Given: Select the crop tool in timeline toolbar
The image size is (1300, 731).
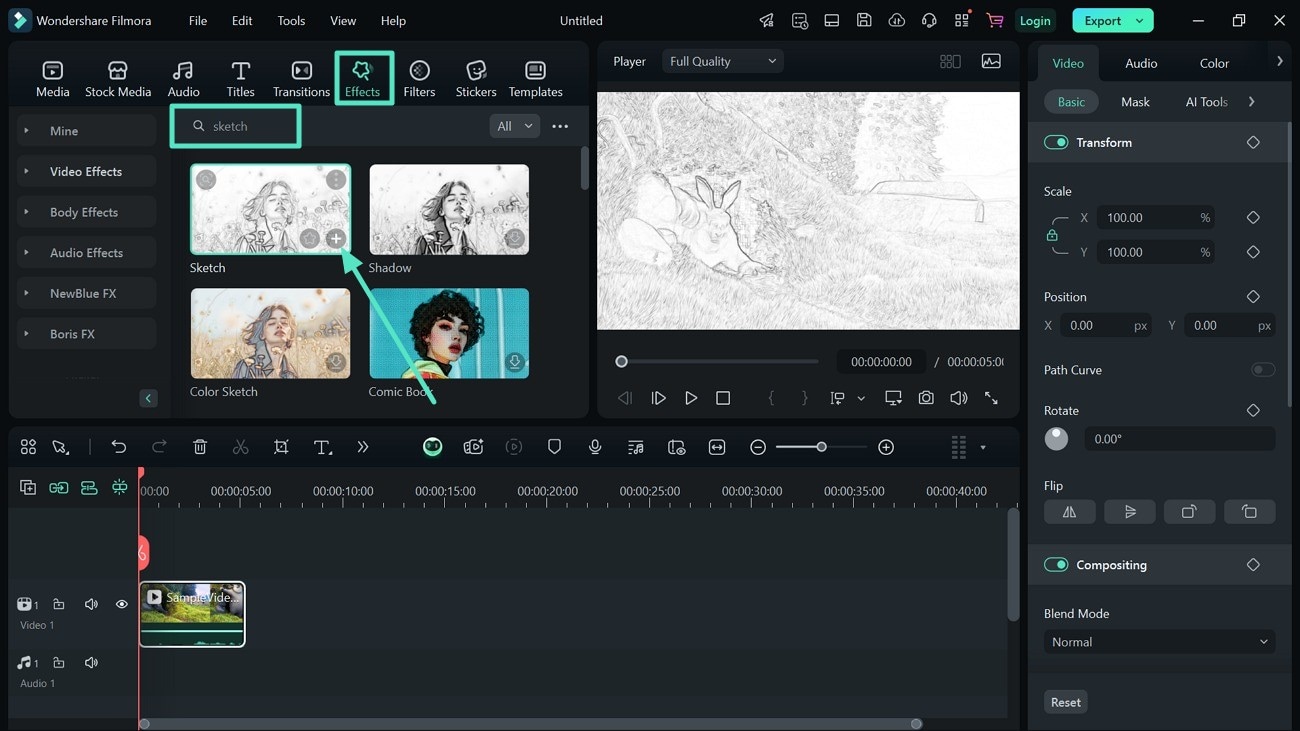Looking at the screenshot, I should (281, 447).
